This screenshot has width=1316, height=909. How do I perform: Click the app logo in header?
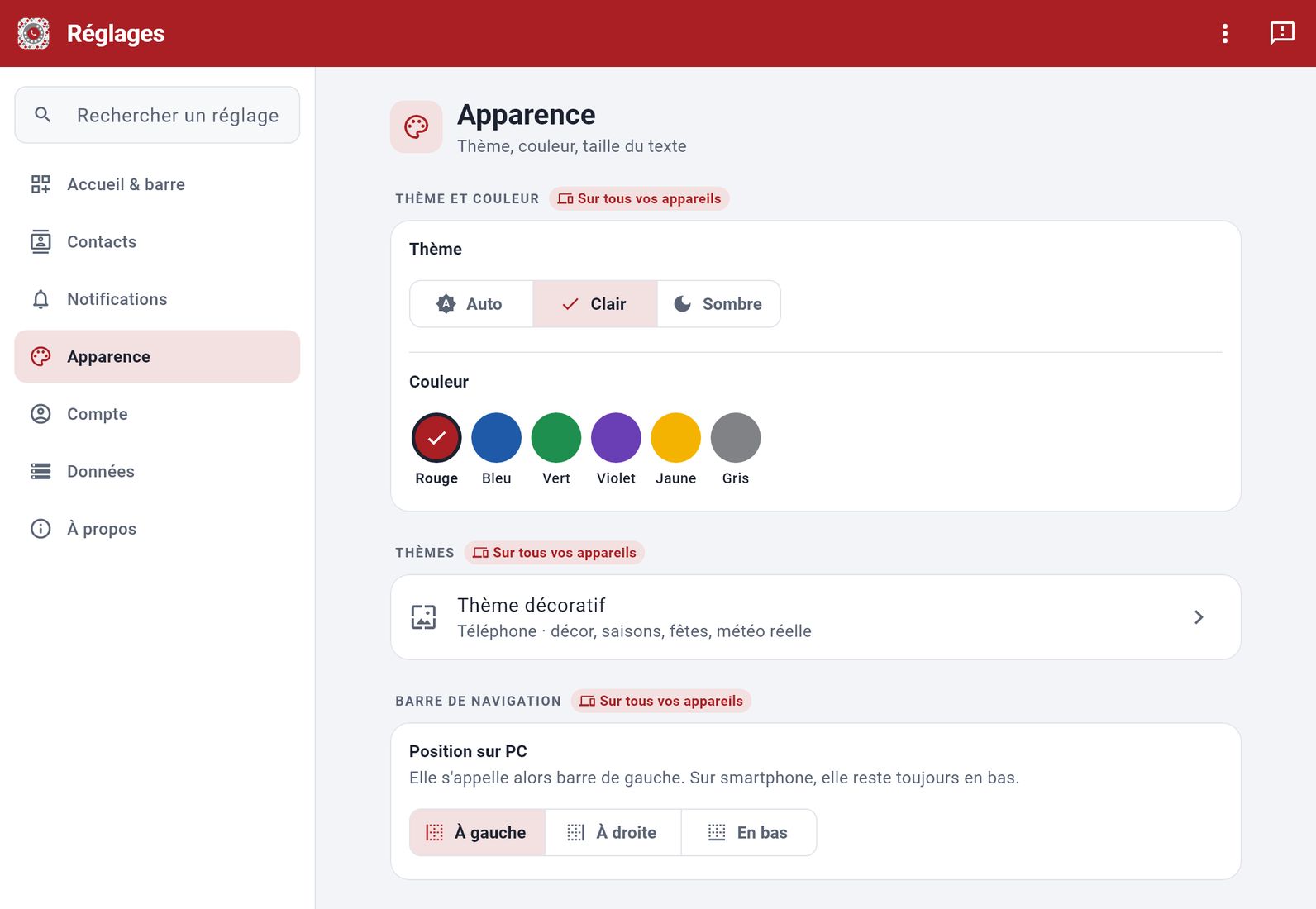[x=34, y=33]
